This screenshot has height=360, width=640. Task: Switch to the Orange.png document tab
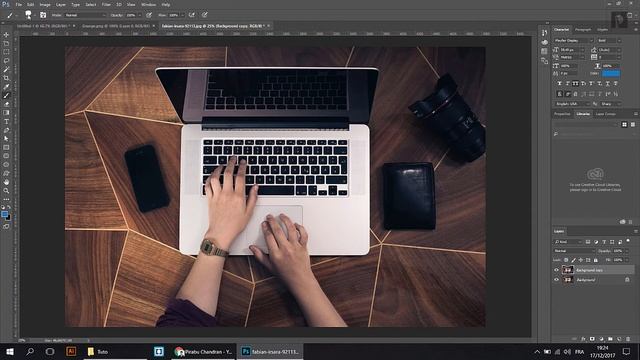tap(116, 26)
